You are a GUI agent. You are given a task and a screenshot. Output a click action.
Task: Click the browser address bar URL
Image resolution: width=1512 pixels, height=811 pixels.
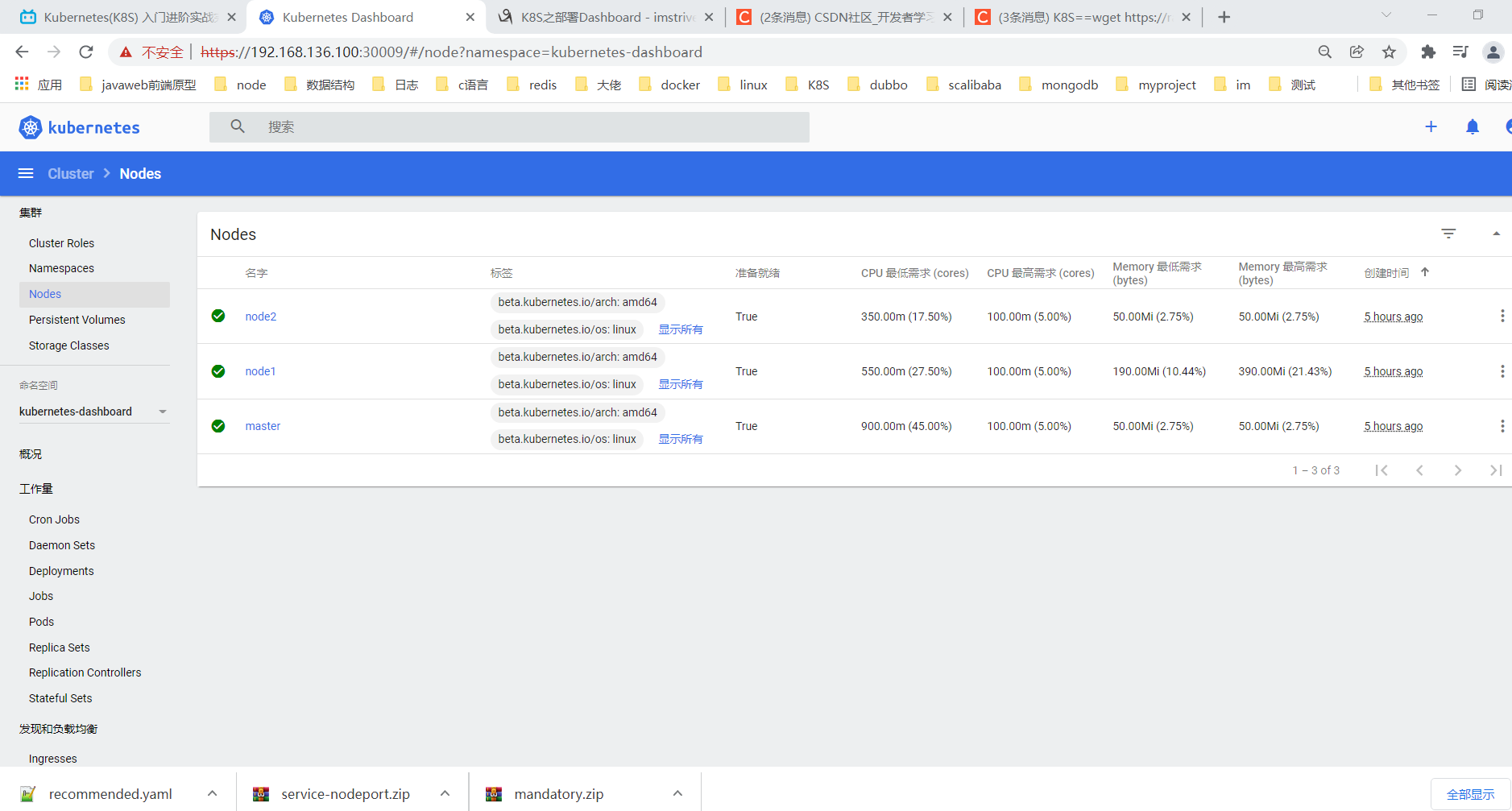coord(451,52)
